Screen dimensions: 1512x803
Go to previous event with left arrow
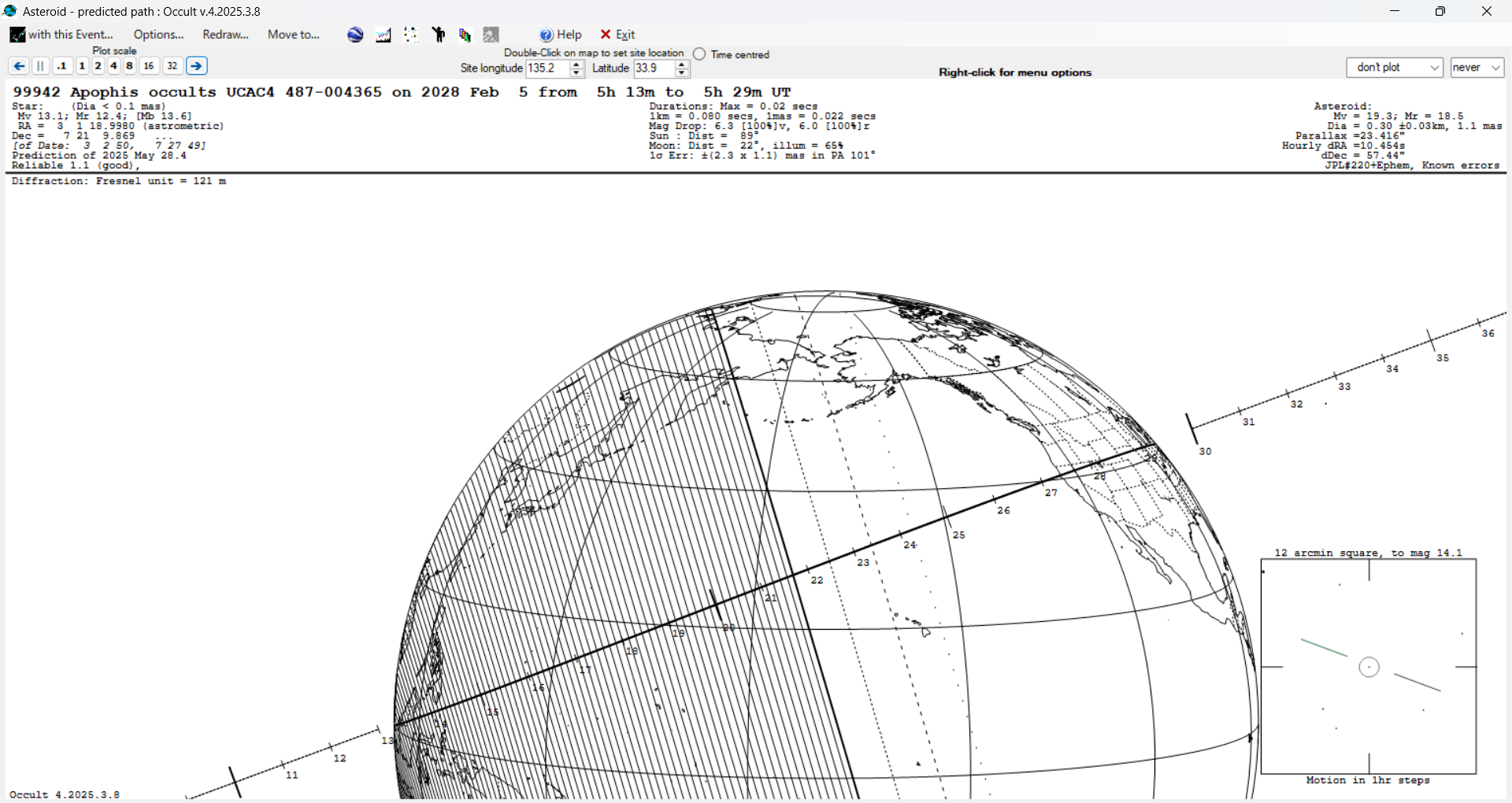pos(19,66)
